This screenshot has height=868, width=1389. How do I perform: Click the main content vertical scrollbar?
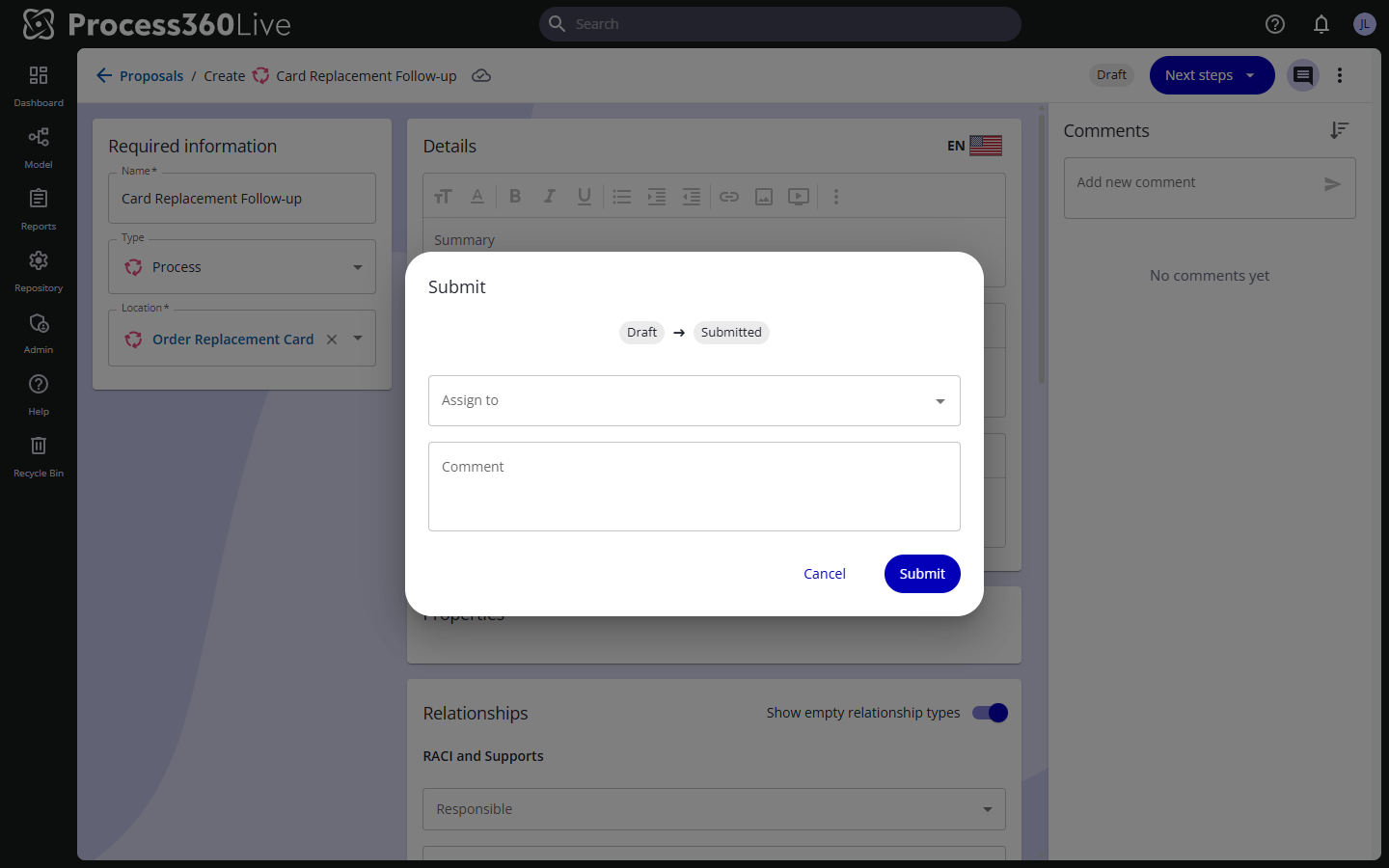point(1042,249)
